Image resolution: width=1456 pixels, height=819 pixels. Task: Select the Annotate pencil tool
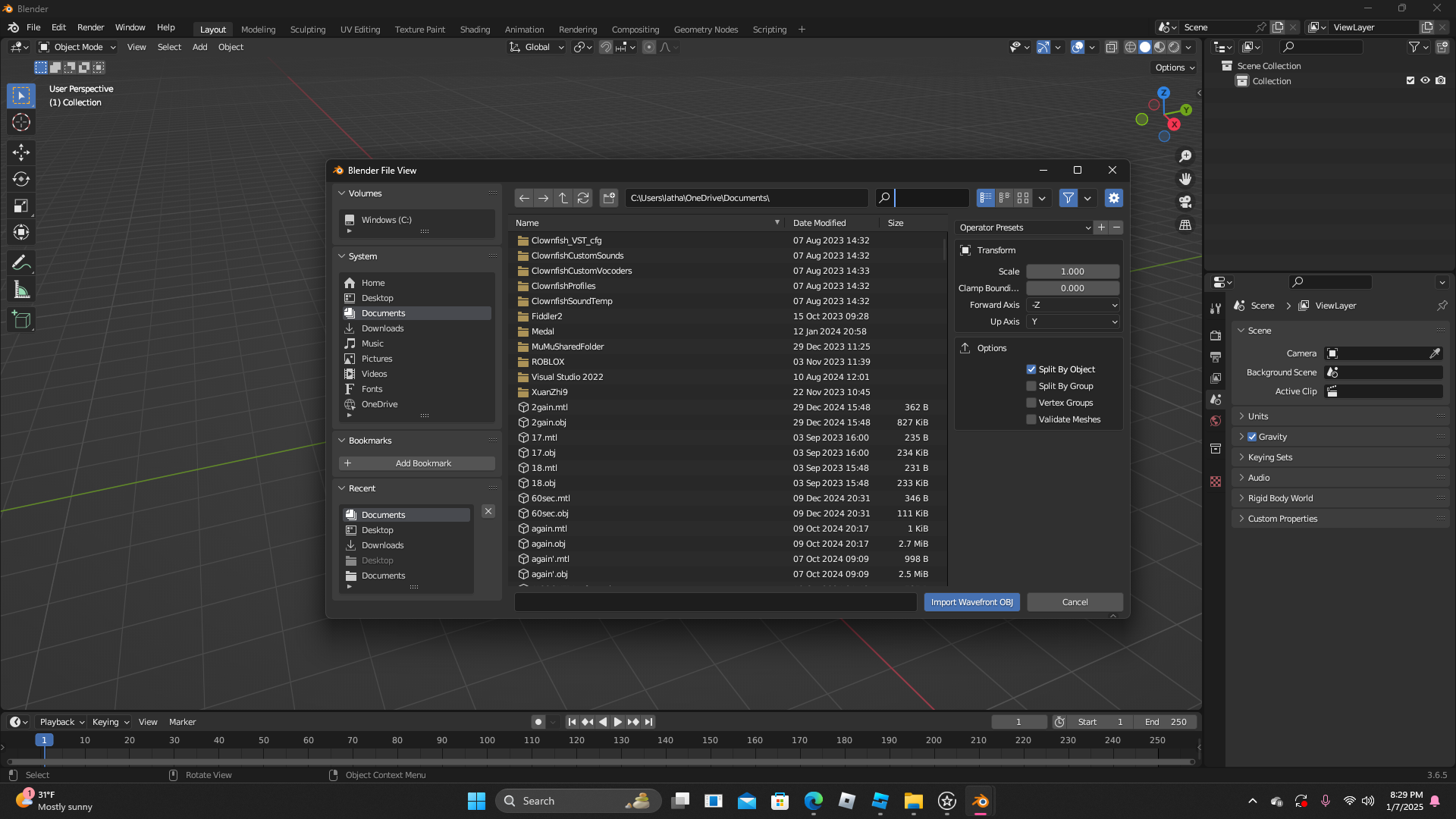click(x=21, y=263)
